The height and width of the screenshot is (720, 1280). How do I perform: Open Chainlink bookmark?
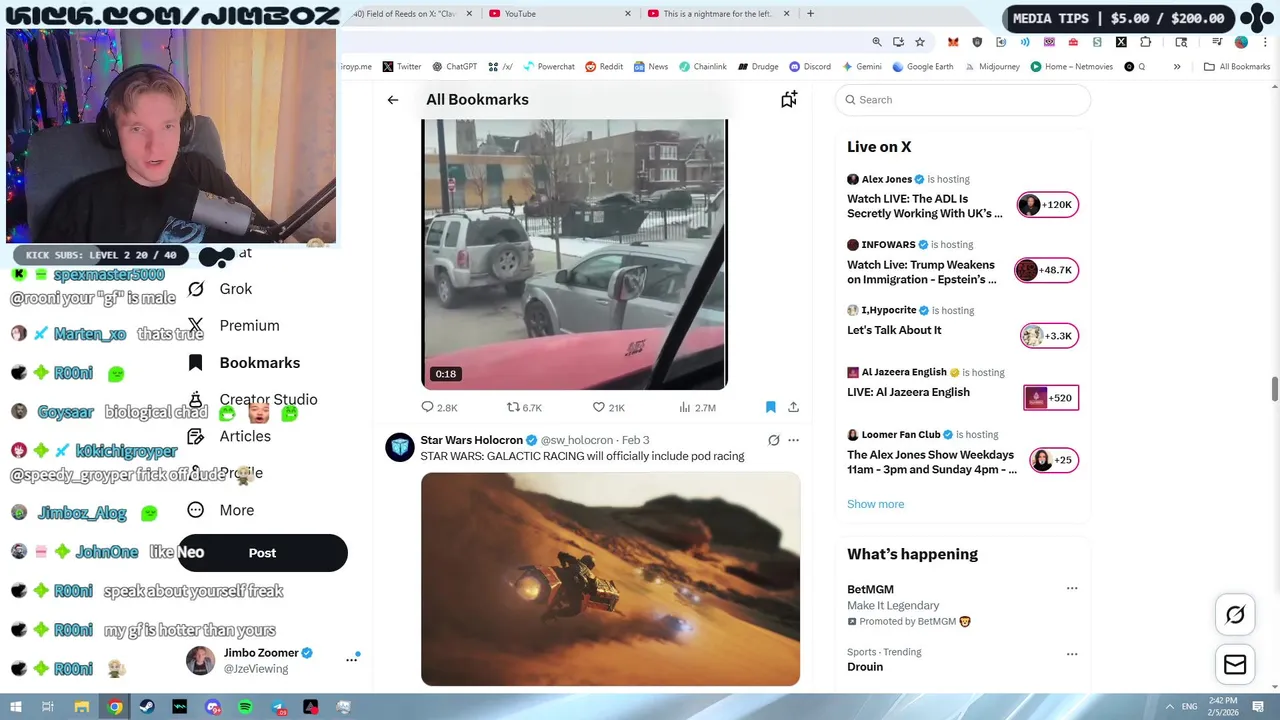[x=703, y=67]
